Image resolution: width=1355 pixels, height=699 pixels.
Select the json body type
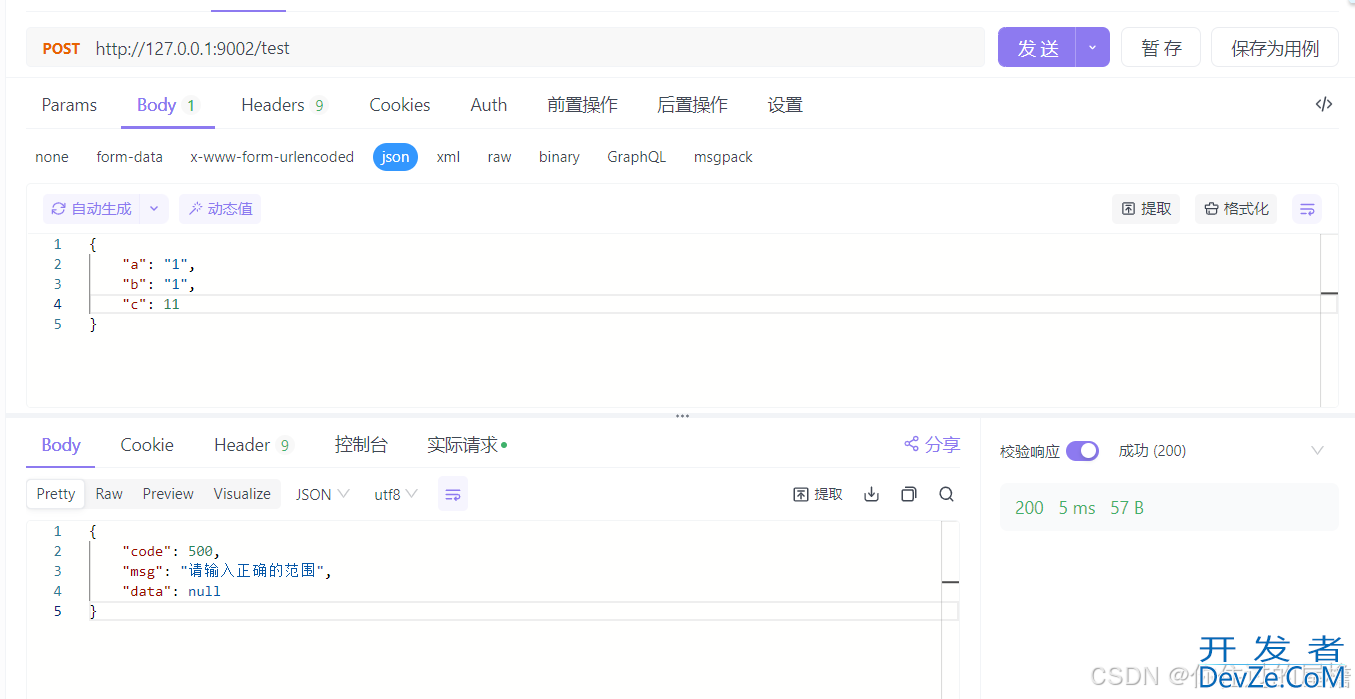[395, 157]
